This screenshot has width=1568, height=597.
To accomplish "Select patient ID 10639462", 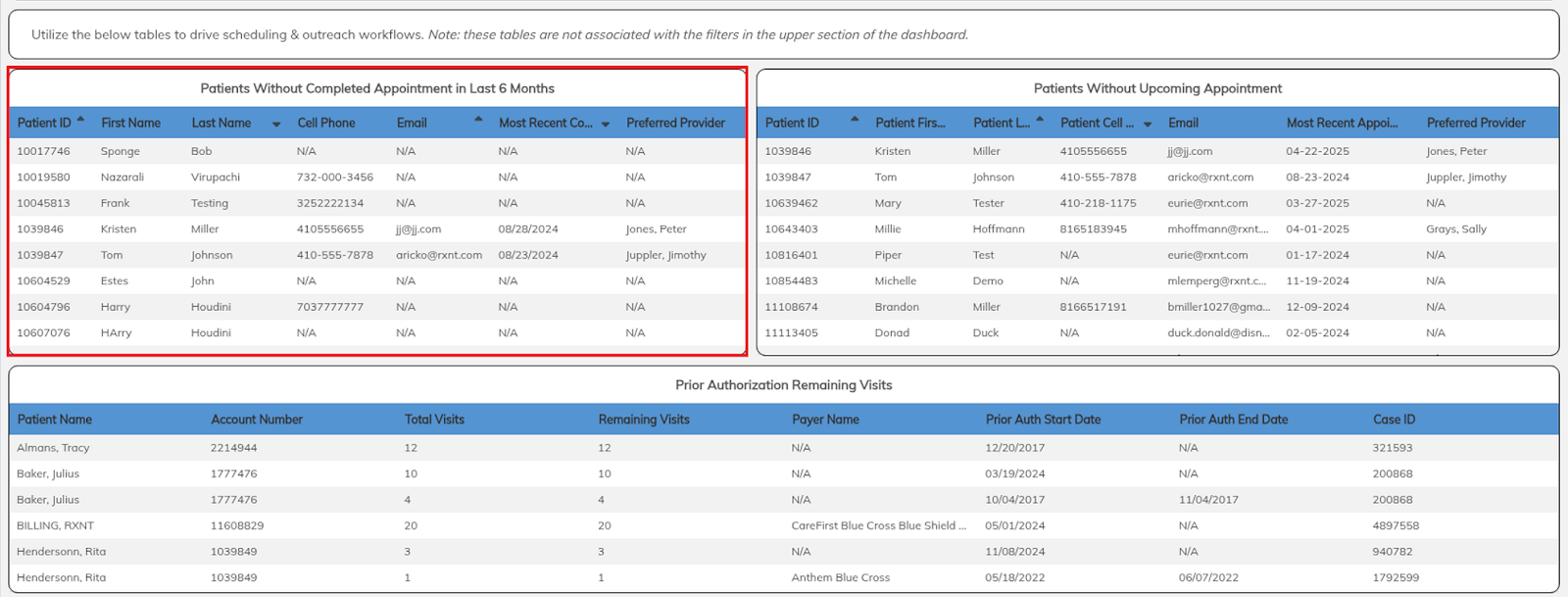I will pyautogui.click(x=791, y=203).
